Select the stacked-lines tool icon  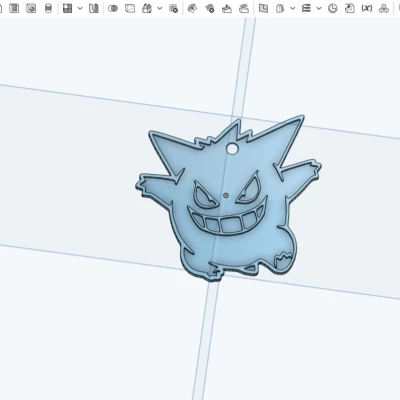(306, 8)
